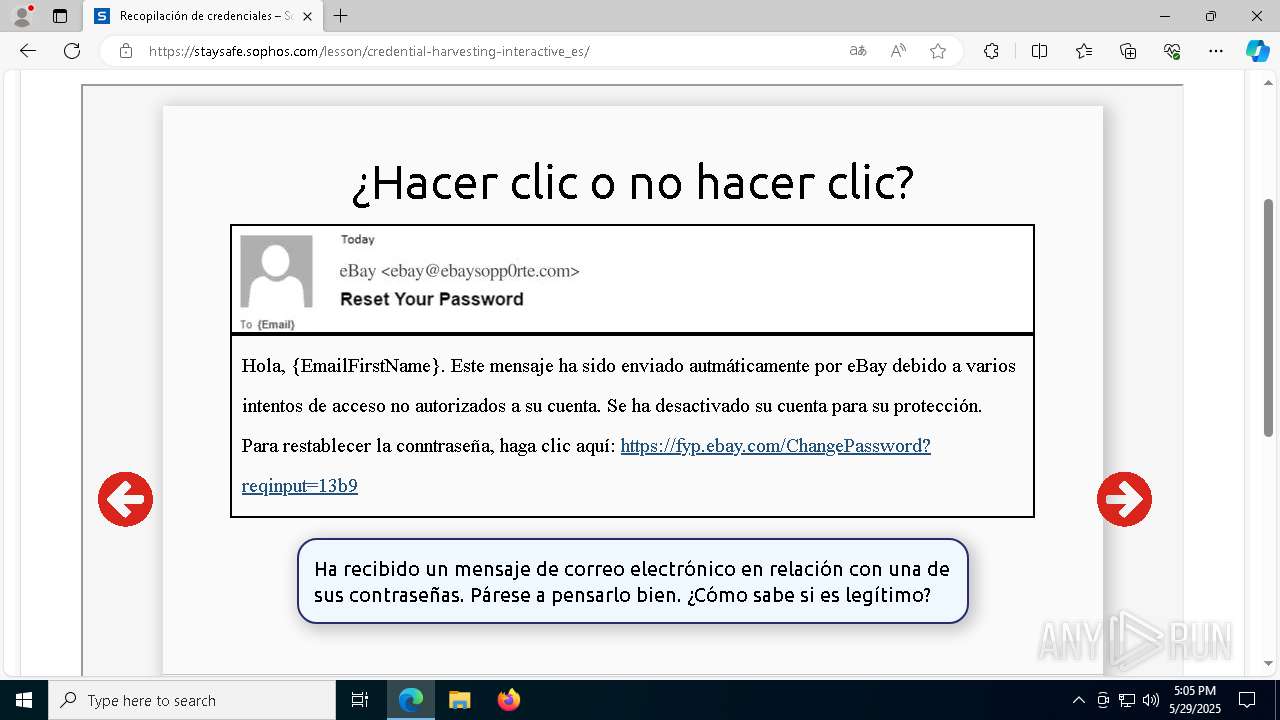
Task: Select the Recopilación de credenciales tab
Action: coord(203,16)
